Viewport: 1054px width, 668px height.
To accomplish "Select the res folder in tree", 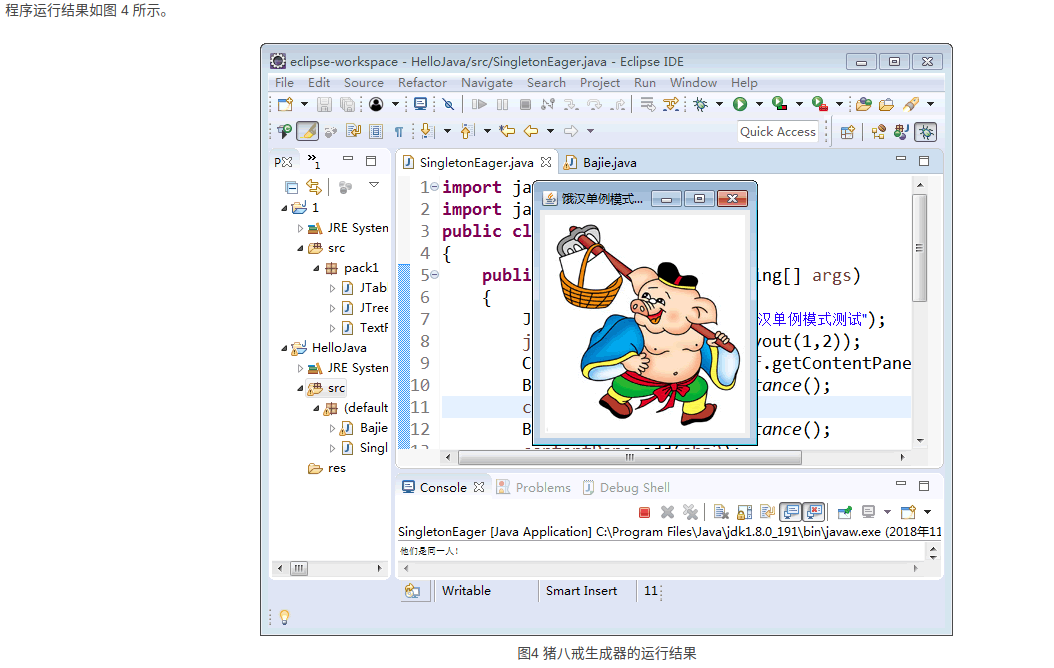I will [327, 468].
